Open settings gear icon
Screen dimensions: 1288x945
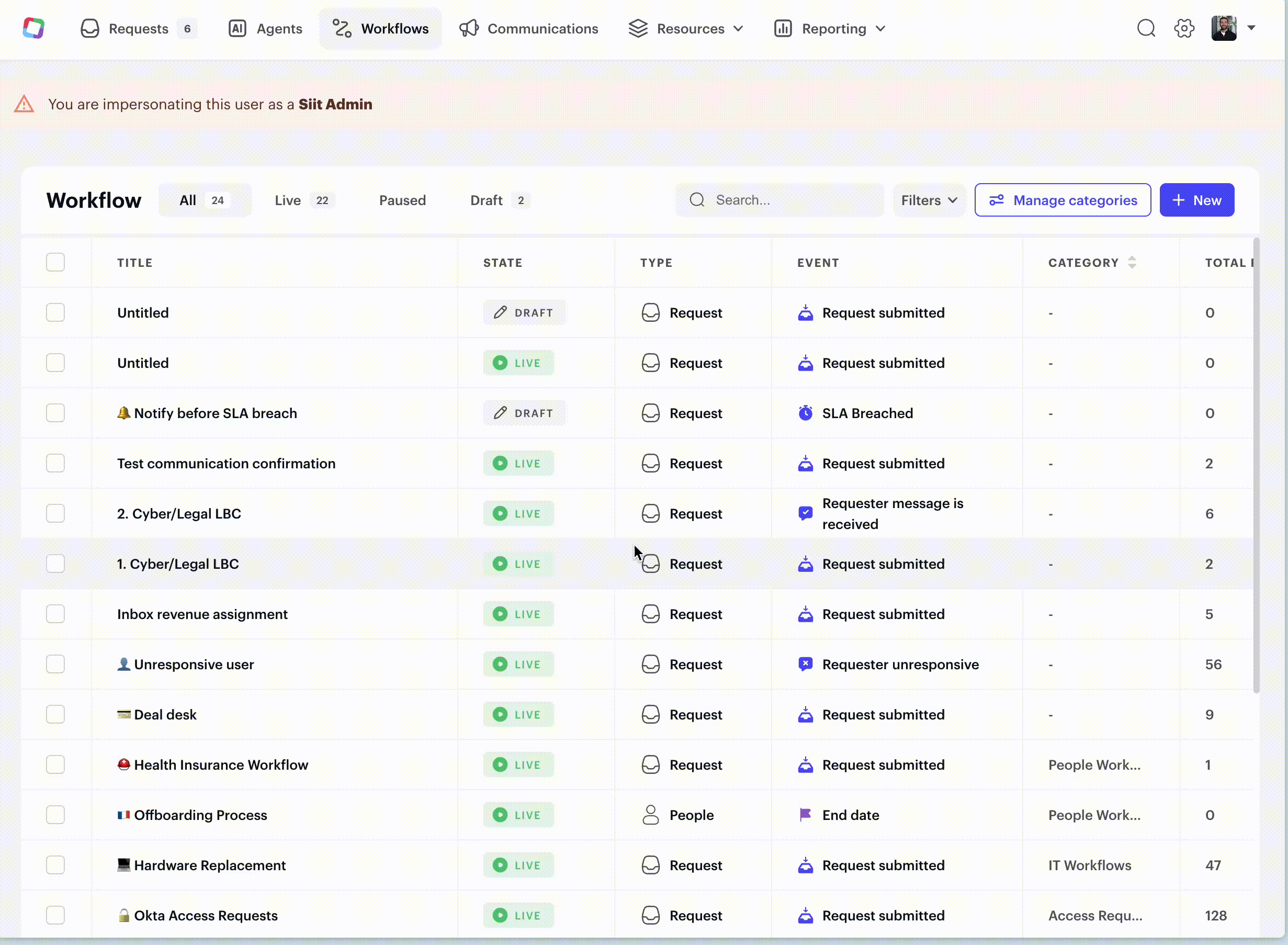pos(1184,28)
